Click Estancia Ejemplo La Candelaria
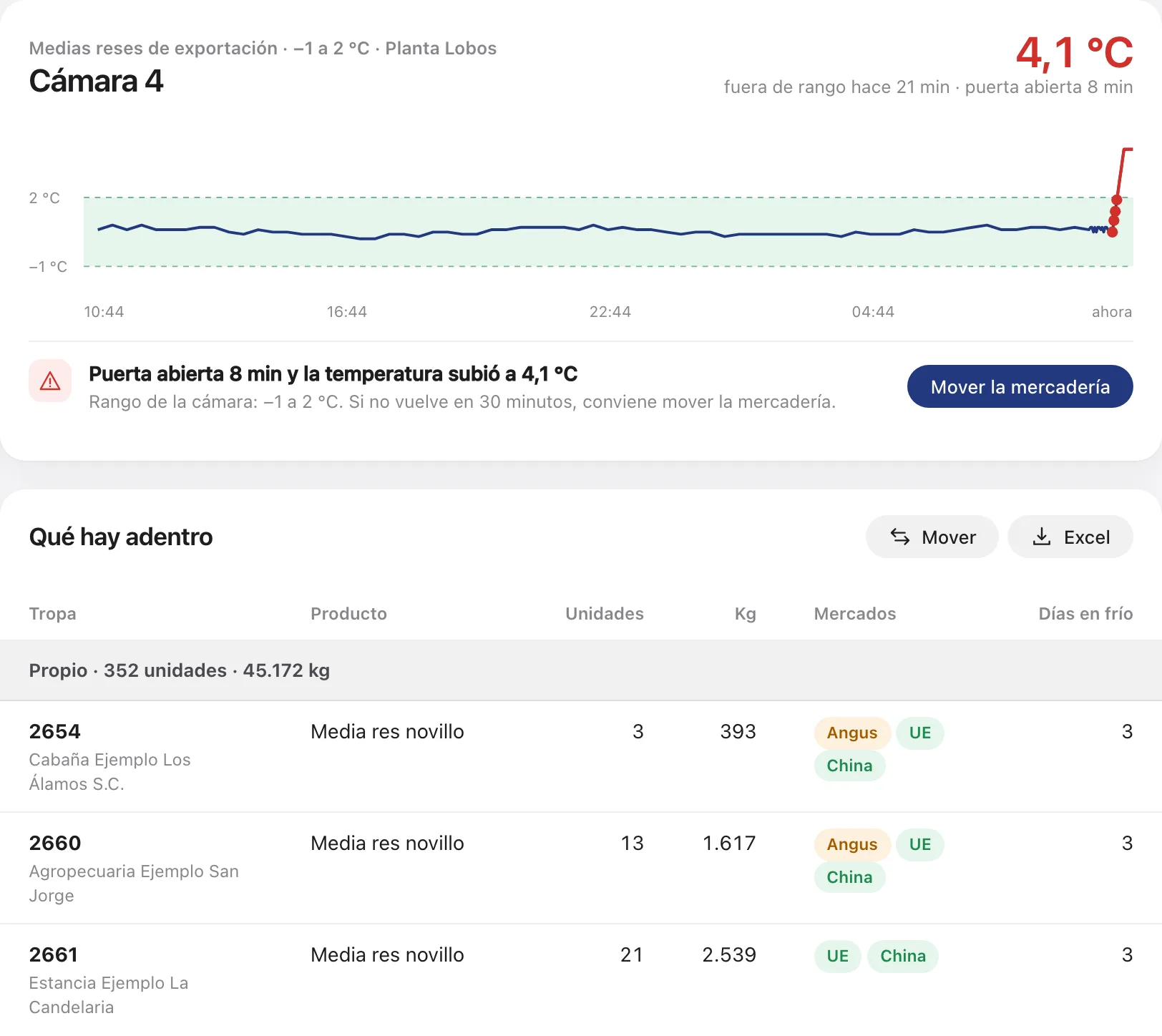The width and height of the screenshot is (1162, 1036). click(109, 995)
